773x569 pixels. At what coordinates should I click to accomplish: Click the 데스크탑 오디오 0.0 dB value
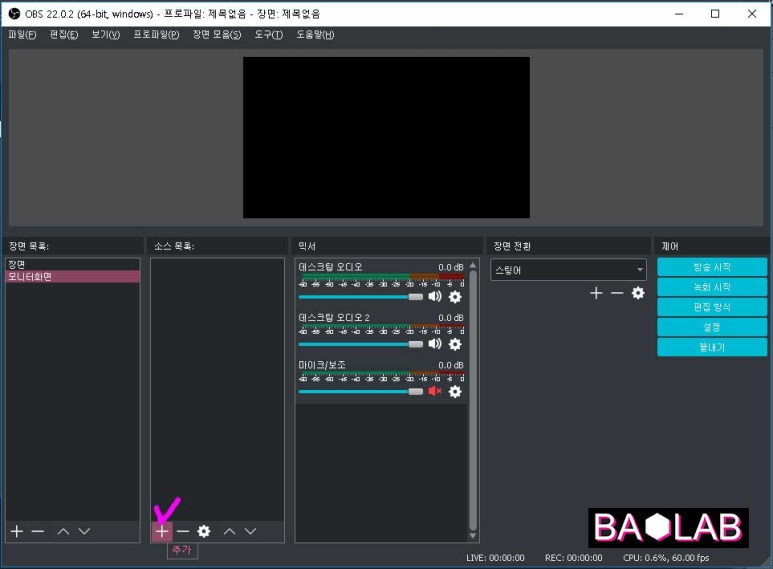(451, 267)
